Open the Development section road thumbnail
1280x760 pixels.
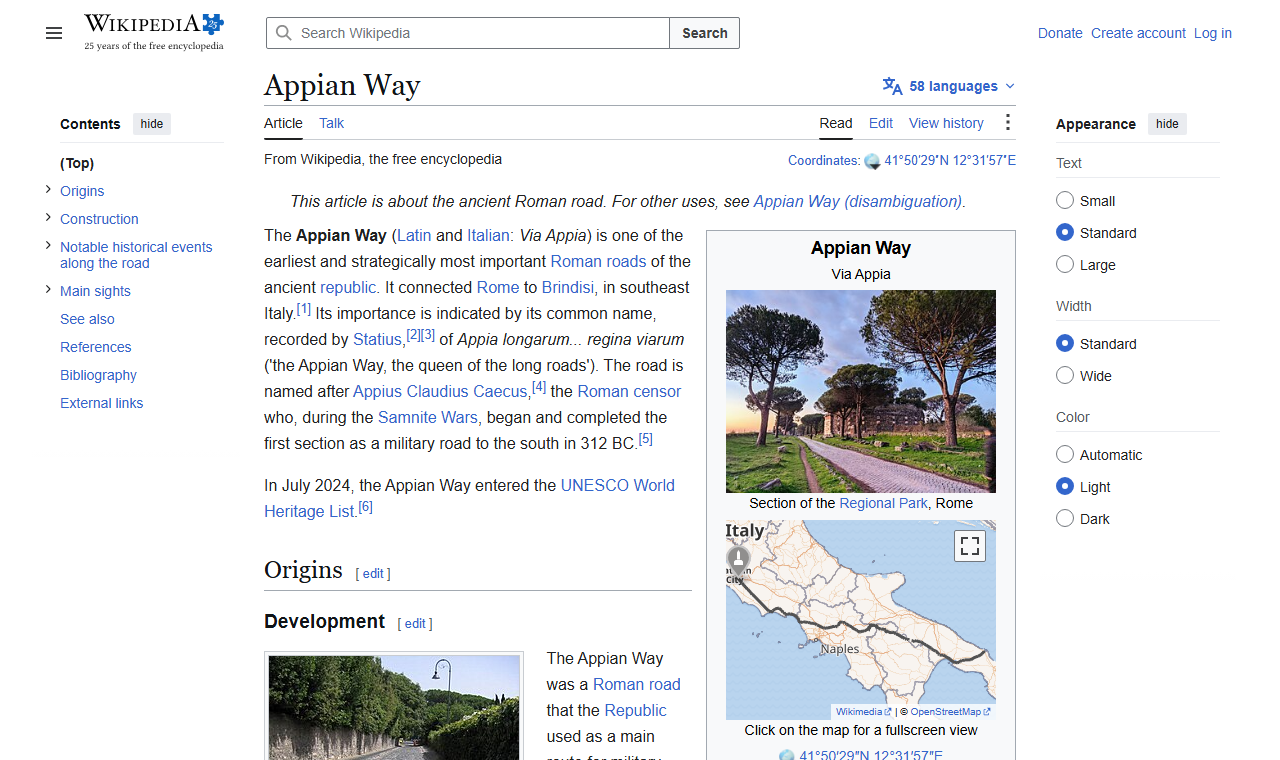click(394, 708)
